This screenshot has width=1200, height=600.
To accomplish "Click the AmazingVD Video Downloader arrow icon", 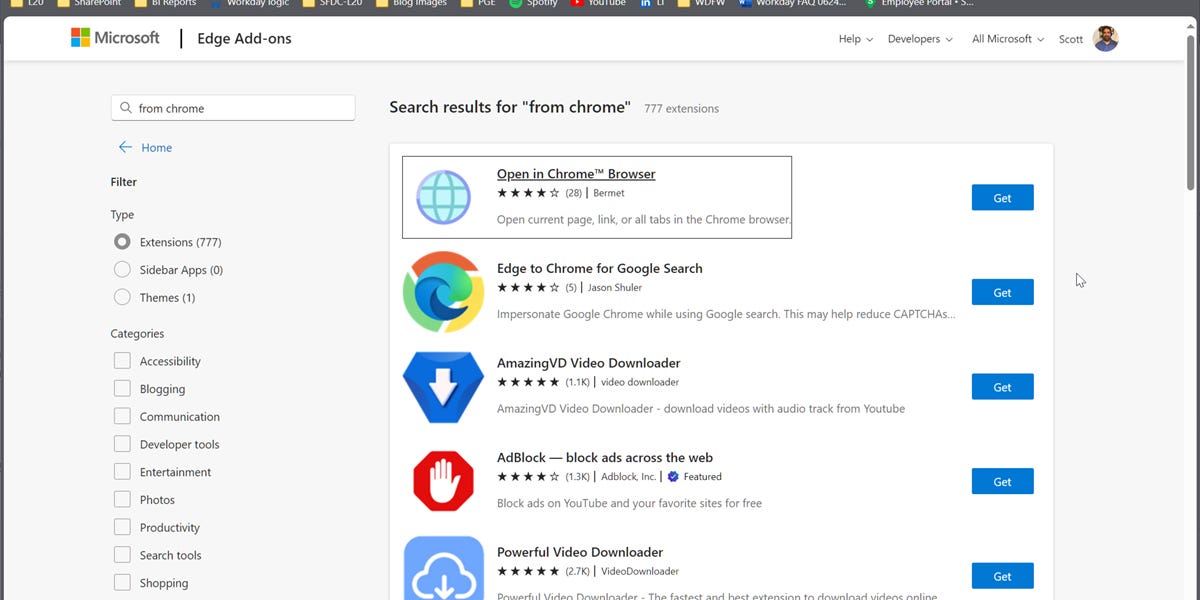I will pos(442,386).
